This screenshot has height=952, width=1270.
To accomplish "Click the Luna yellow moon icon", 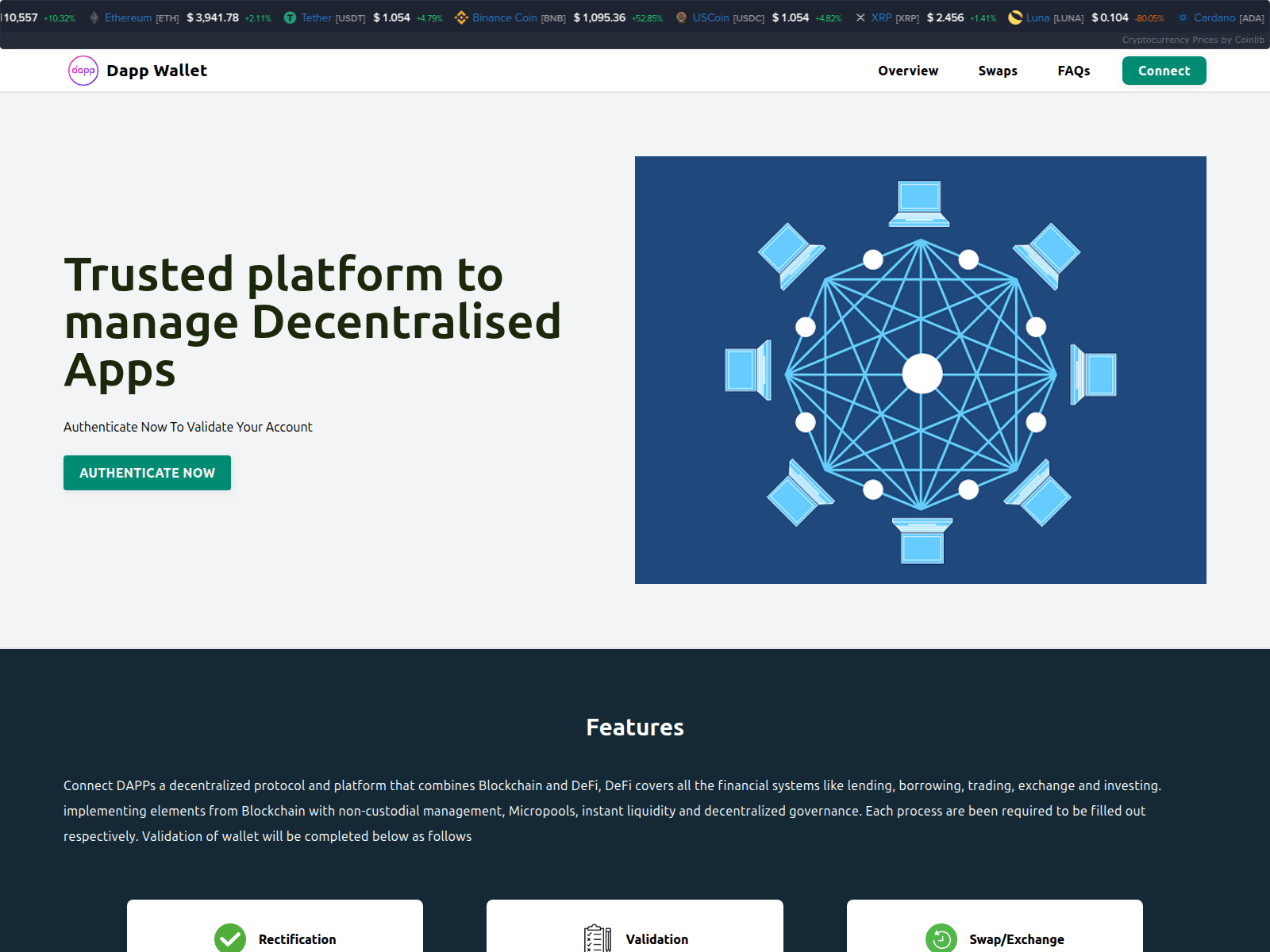I will pyautogui.click(x=1015, y=17).
